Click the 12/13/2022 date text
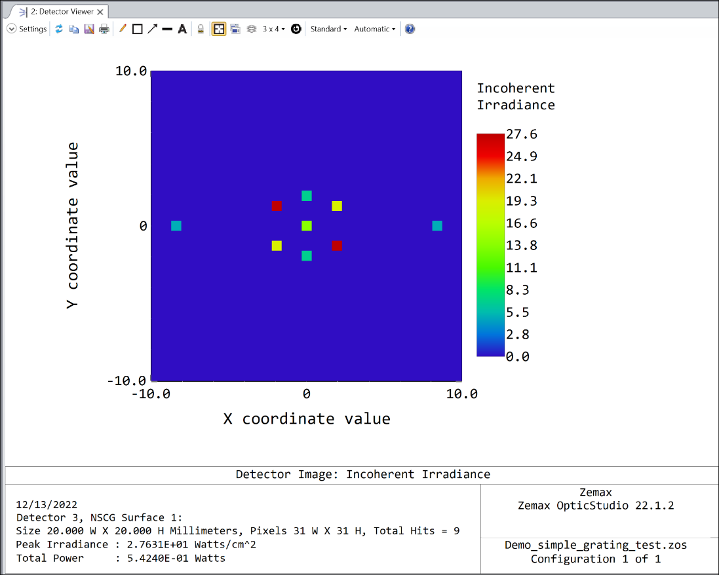 (x=46, y=504)
